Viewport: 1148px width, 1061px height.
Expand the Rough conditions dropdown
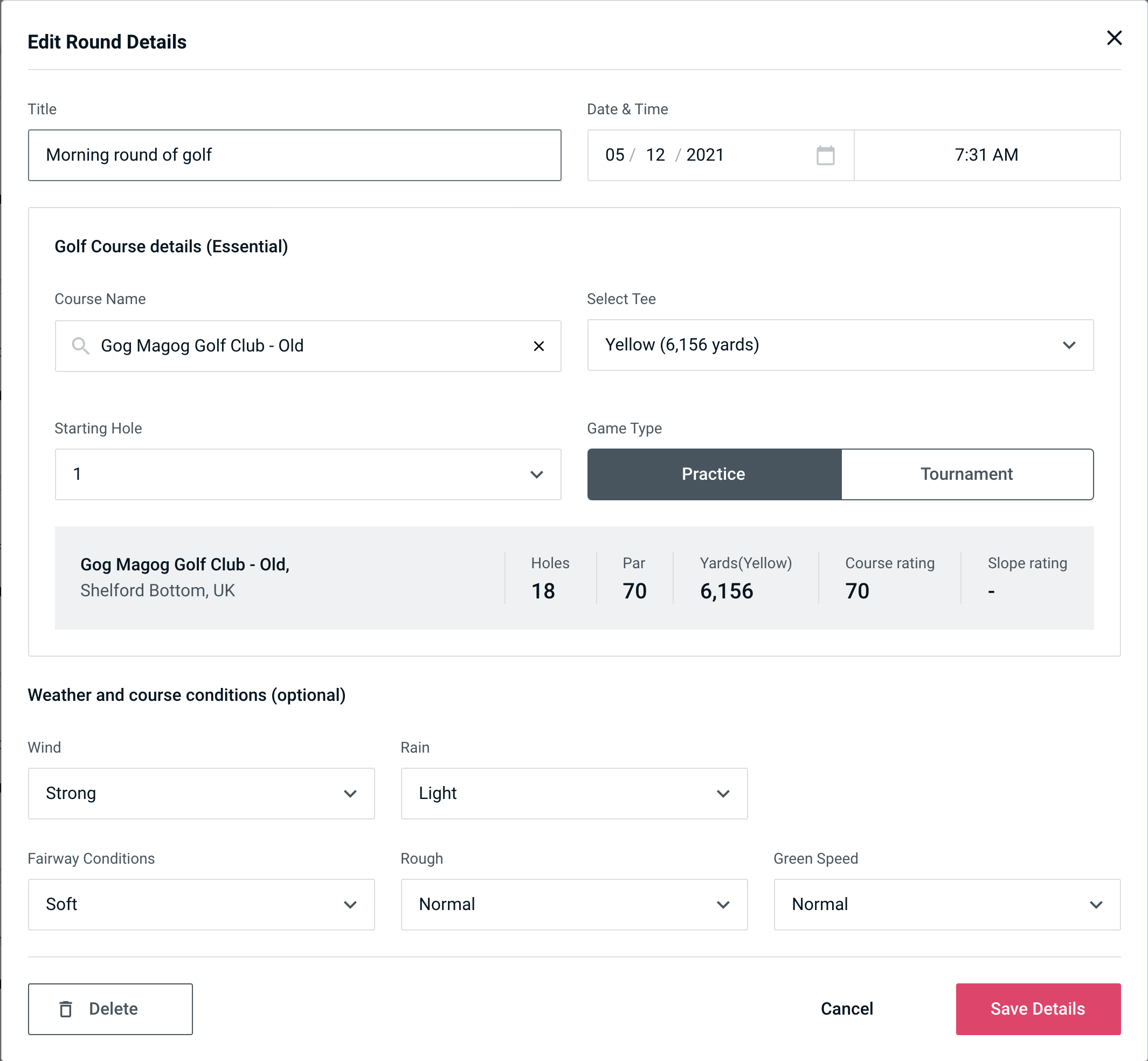[574, 904]
